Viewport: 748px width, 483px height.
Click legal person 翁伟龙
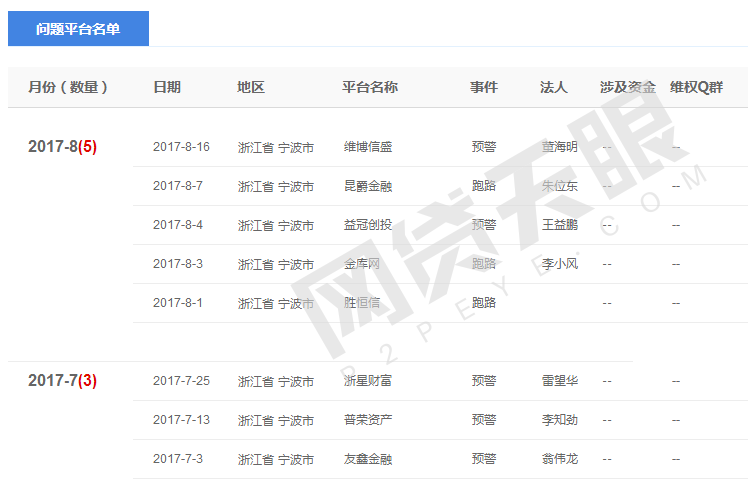click(x=560, y=459)
